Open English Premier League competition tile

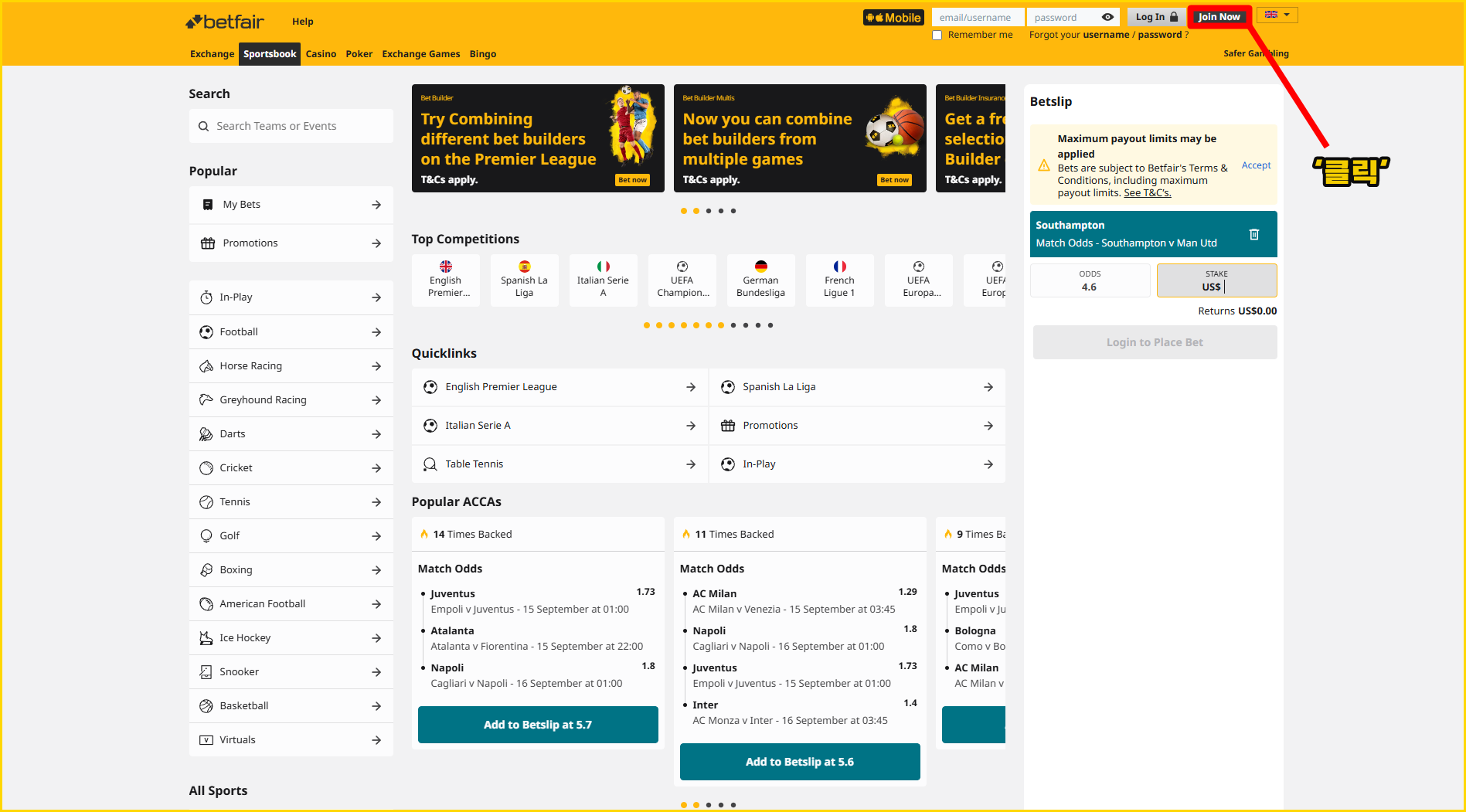[446, 280]
